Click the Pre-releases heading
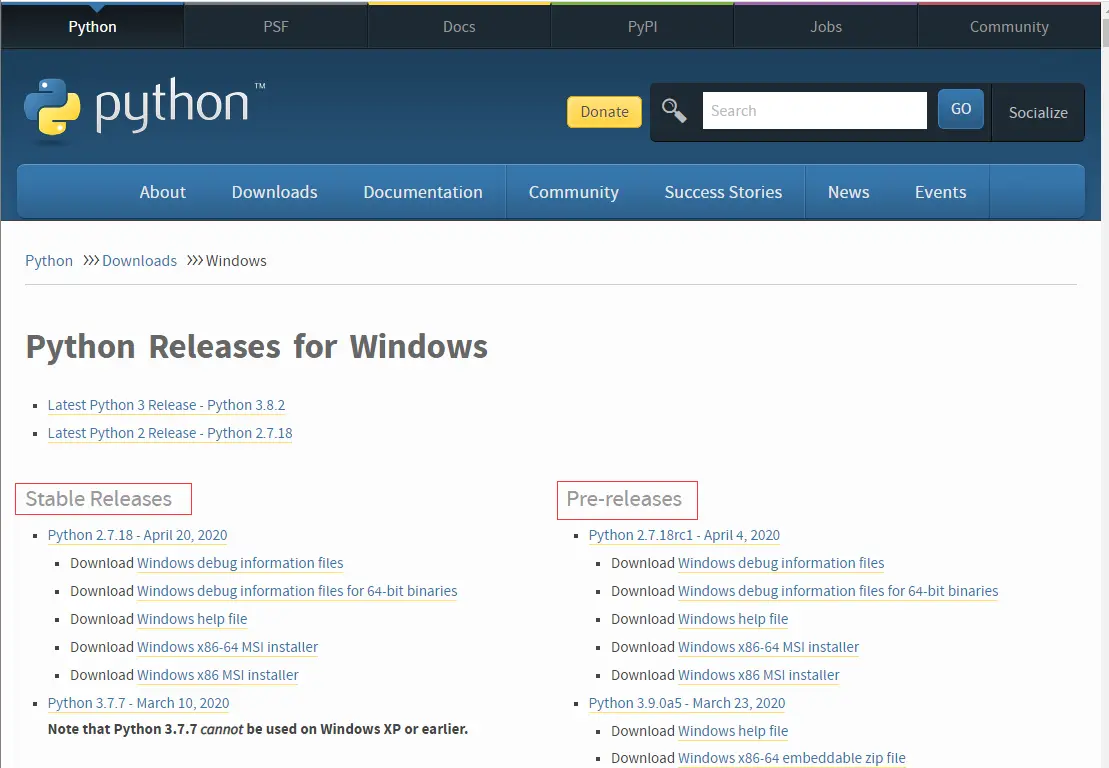The image size is (1109, 768). click(624, 499)
